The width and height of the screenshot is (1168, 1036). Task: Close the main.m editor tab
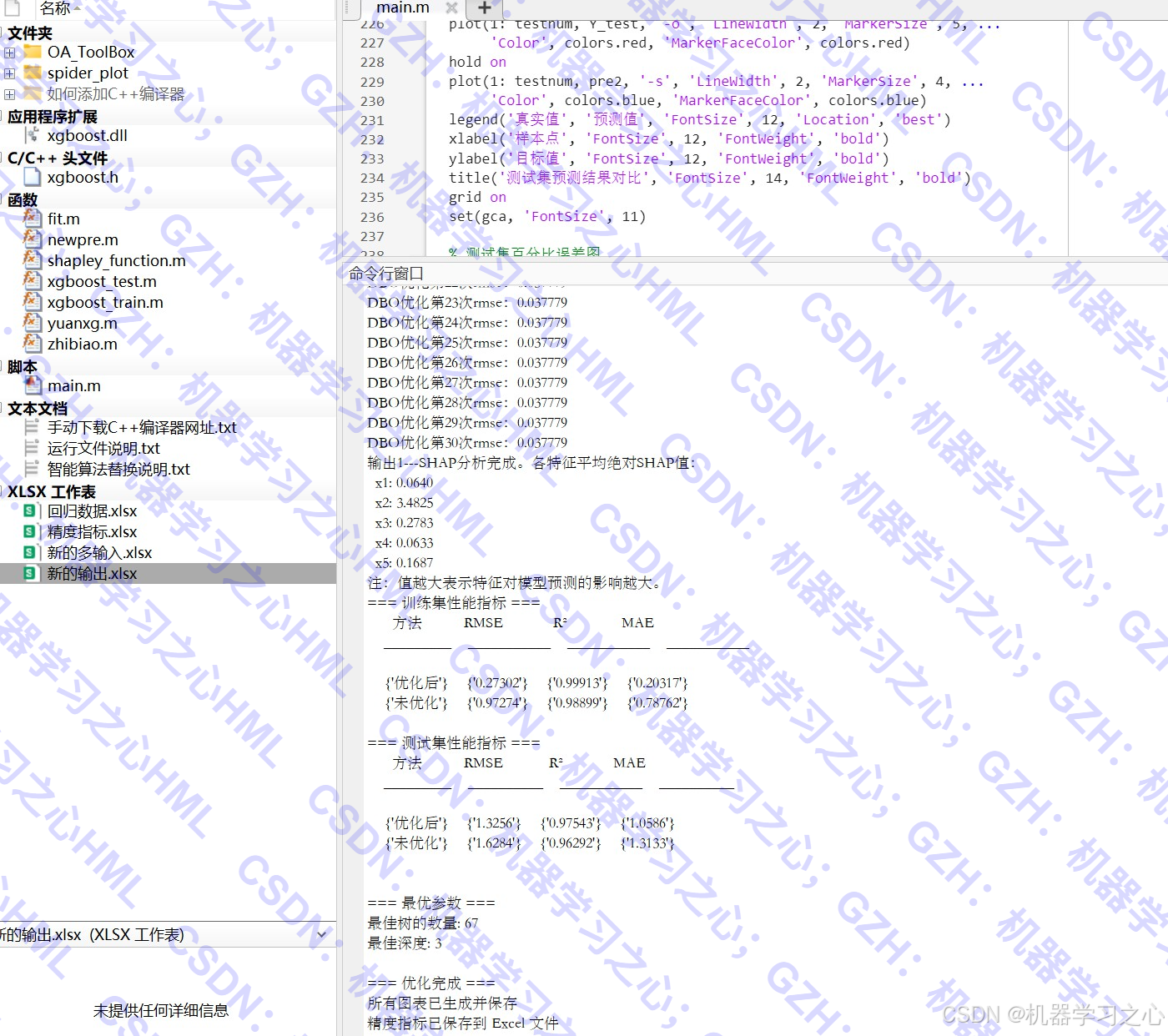[451, 8]
